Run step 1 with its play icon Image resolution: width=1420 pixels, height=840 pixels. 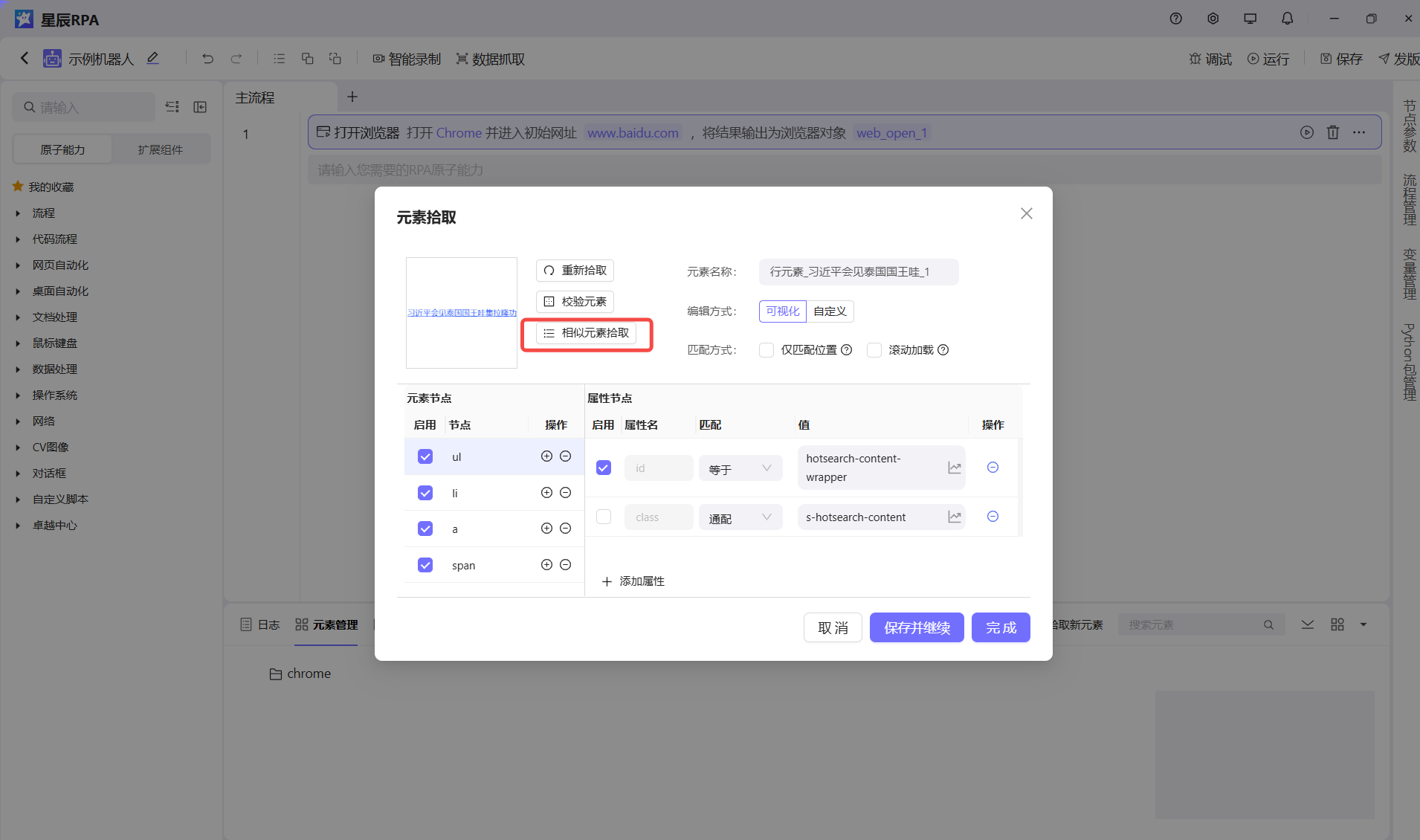pyautogui.click(x=1306, y=132)
